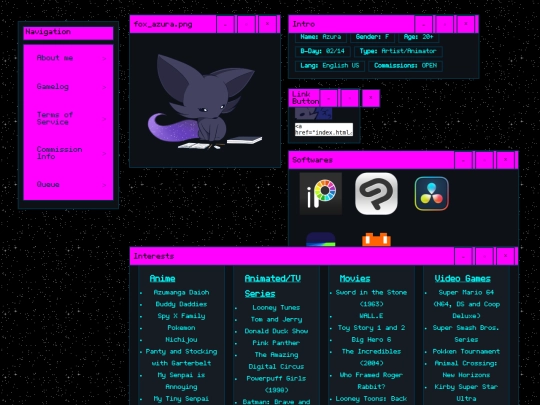540x405 pixels.
Task: Maximize the Interests window
Action: click(485, 256)
